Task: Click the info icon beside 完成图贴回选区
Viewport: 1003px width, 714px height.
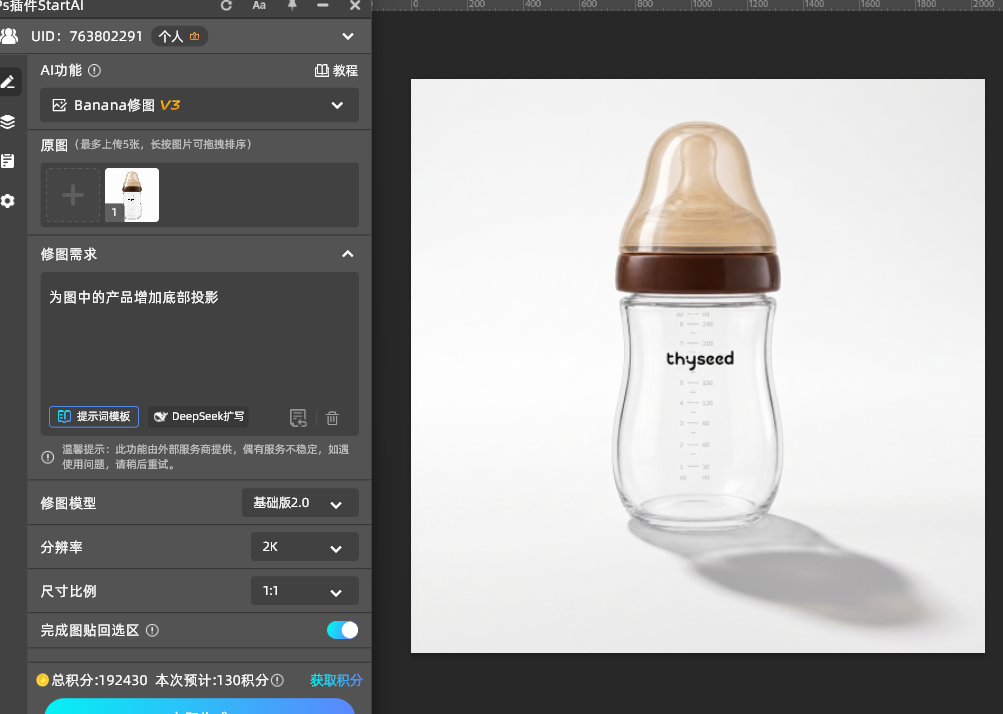Action: coord(152,630)
